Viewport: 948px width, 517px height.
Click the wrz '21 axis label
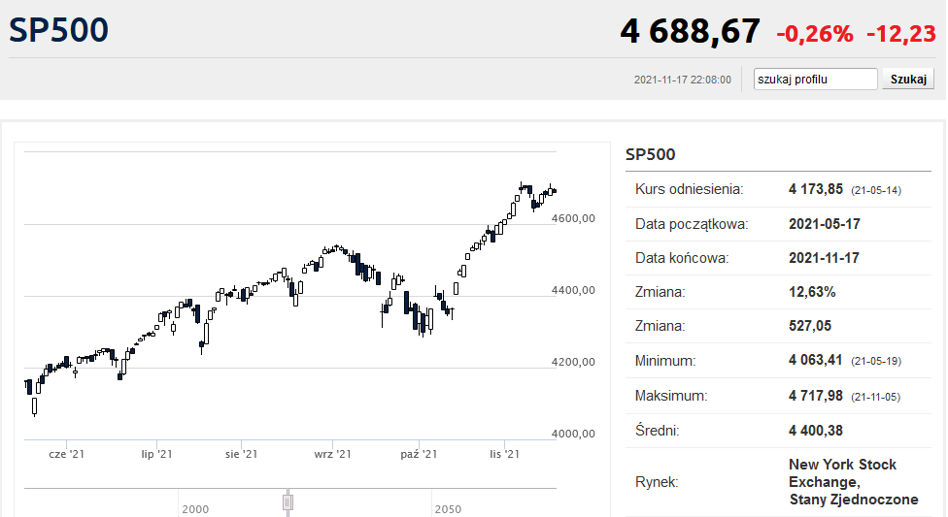point(330,454)
